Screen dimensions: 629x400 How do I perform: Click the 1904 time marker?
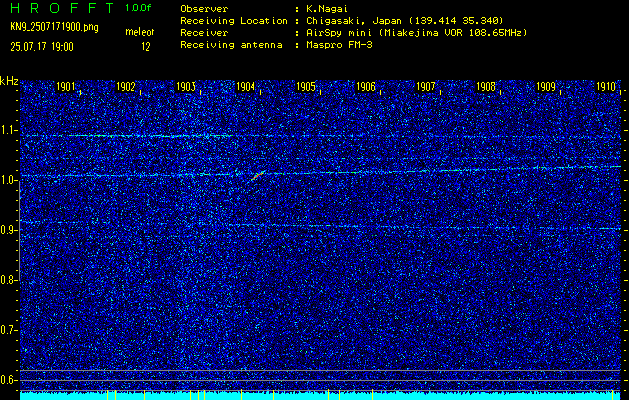[x=246, y=87]
